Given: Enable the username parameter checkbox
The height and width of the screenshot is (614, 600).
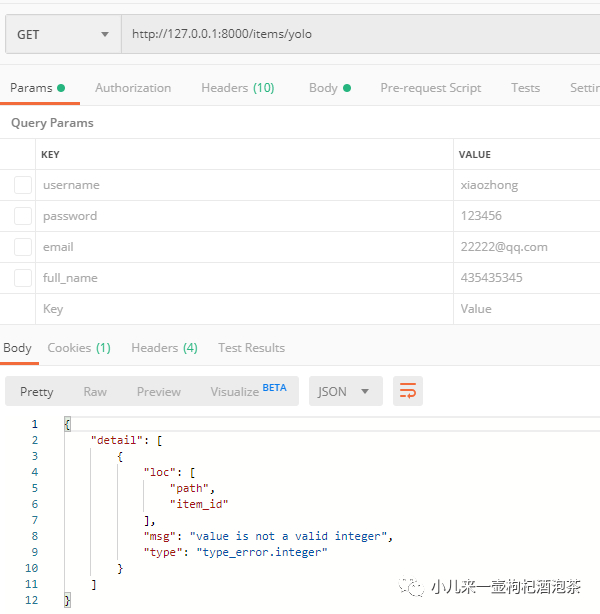Looking at the screenshot, I should [22, 185].
